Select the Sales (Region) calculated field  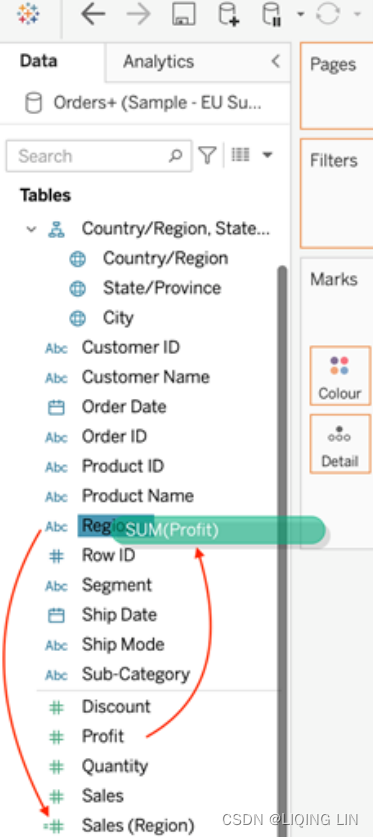click(138, 826)
